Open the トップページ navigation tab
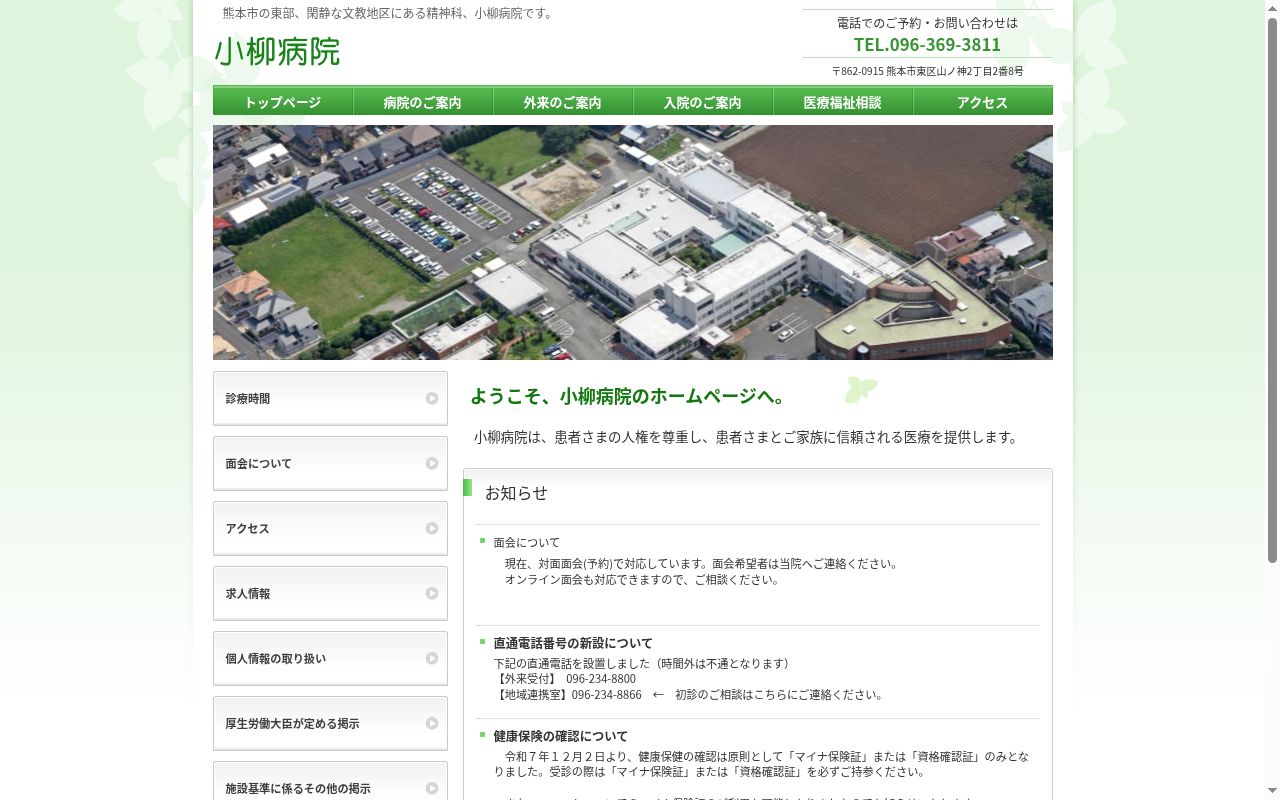This screenshot has height=800, width=1280. coord(283,101)
